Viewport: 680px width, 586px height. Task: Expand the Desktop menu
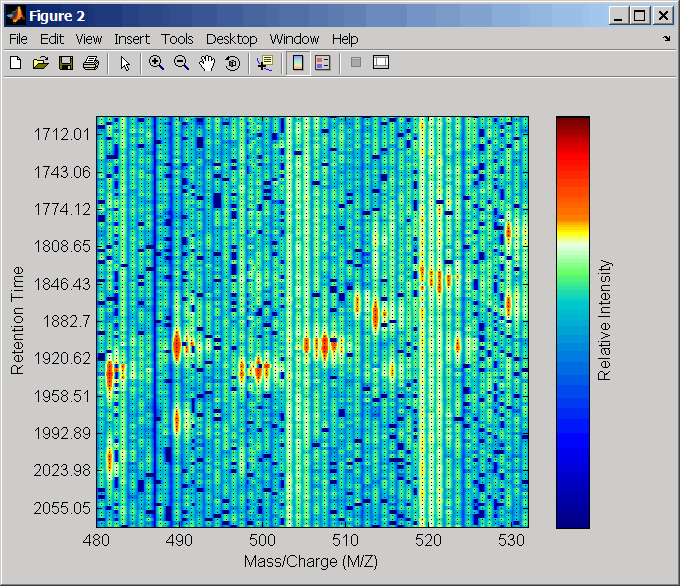pyautogui.click(x=231, y=39)
